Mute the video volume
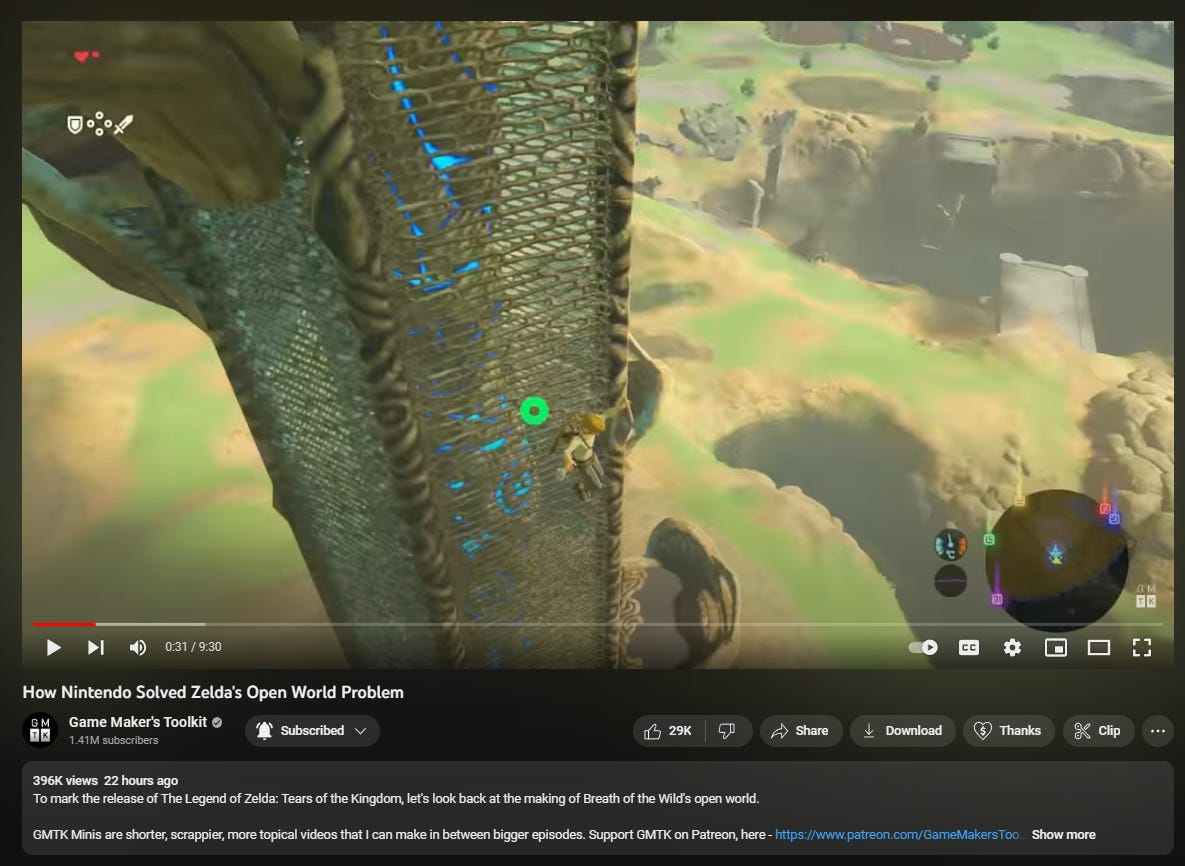 tap(138, 648)
